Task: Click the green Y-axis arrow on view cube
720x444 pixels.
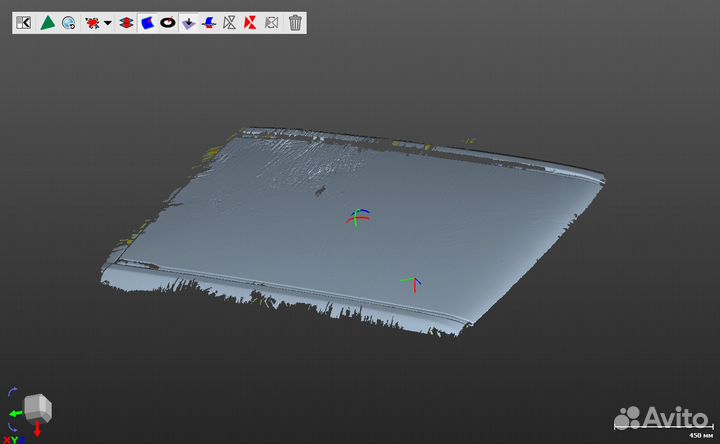Action: [x=15, y=414]
